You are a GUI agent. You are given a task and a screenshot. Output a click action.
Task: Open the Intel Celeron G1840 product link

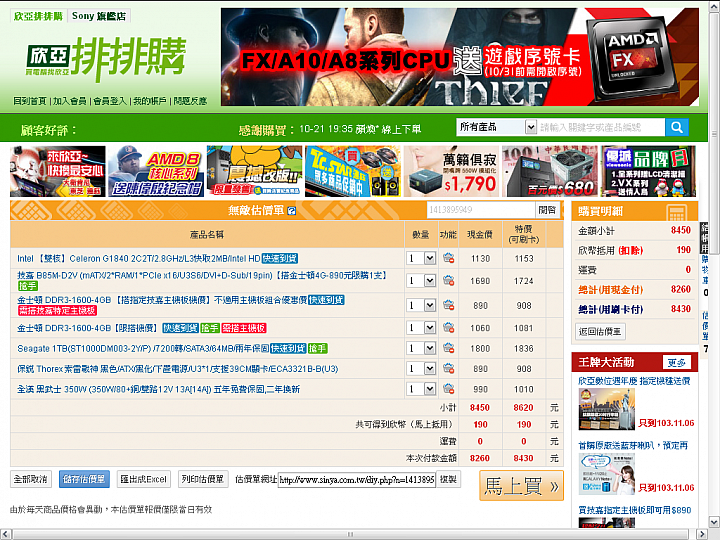pos(139,259)
